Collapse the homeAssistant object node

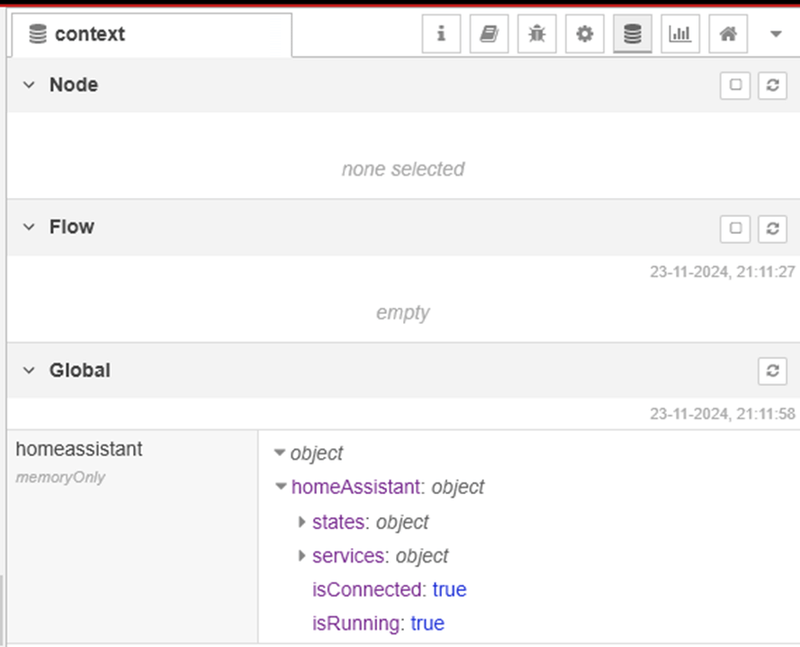[x=281, y=486]
